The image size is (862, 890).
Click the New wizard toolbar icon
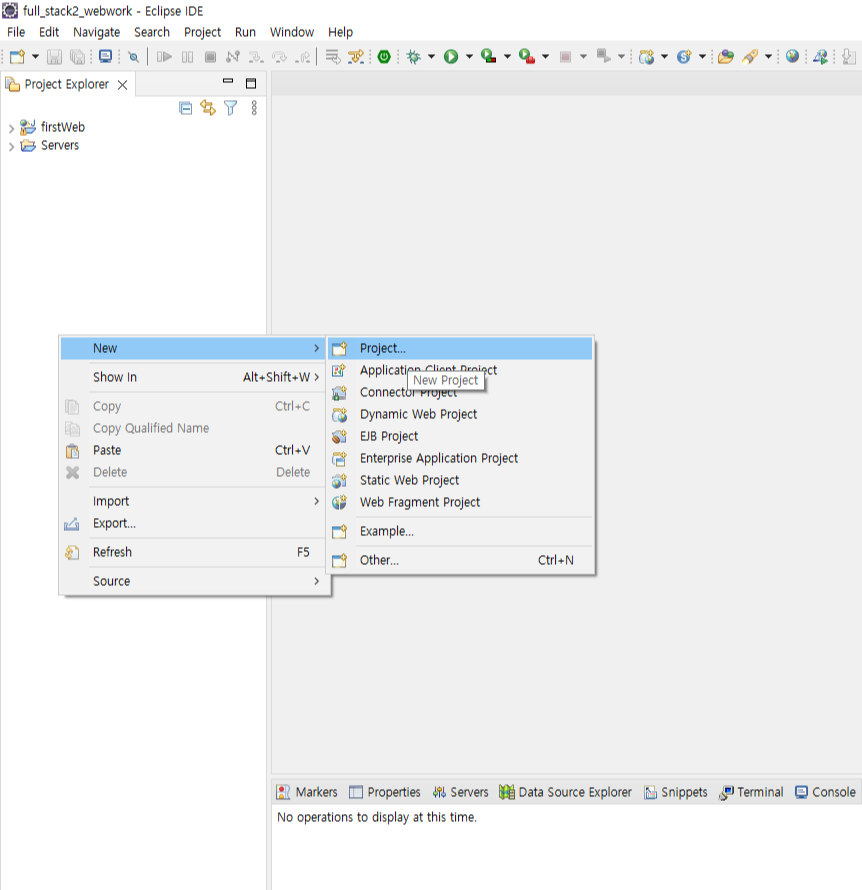17,56
